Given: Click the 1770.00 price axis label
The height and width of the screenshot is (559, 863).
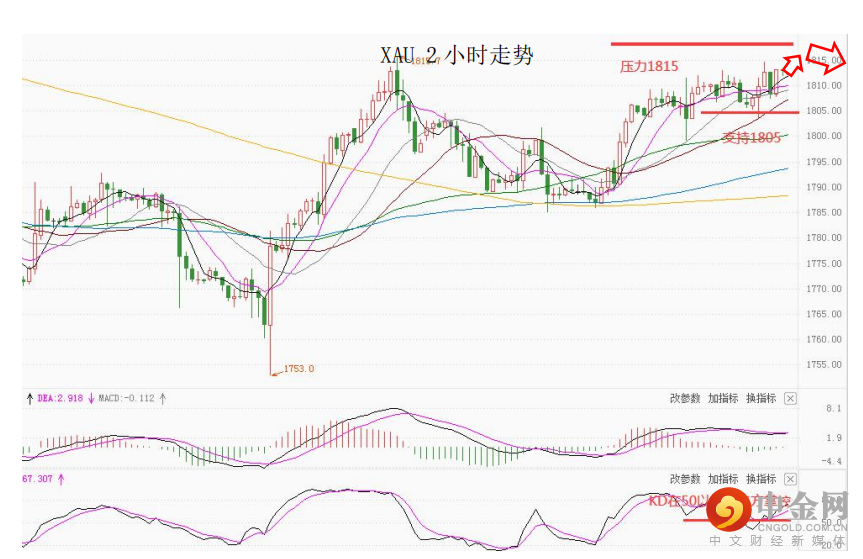Looking at the screenshot, I should 824,289.
